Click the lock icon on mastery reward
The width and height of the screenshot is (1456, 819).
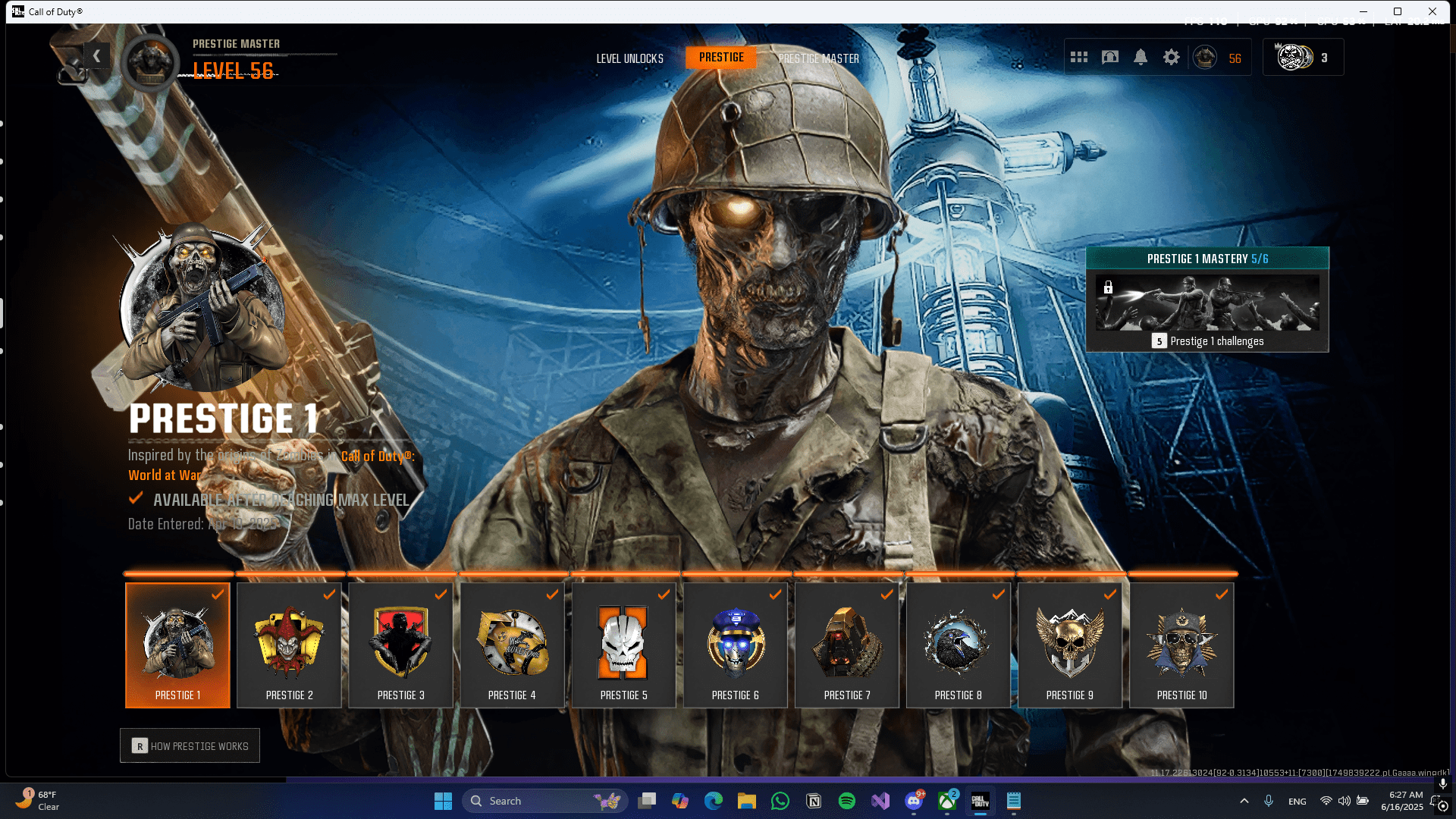1108,287
